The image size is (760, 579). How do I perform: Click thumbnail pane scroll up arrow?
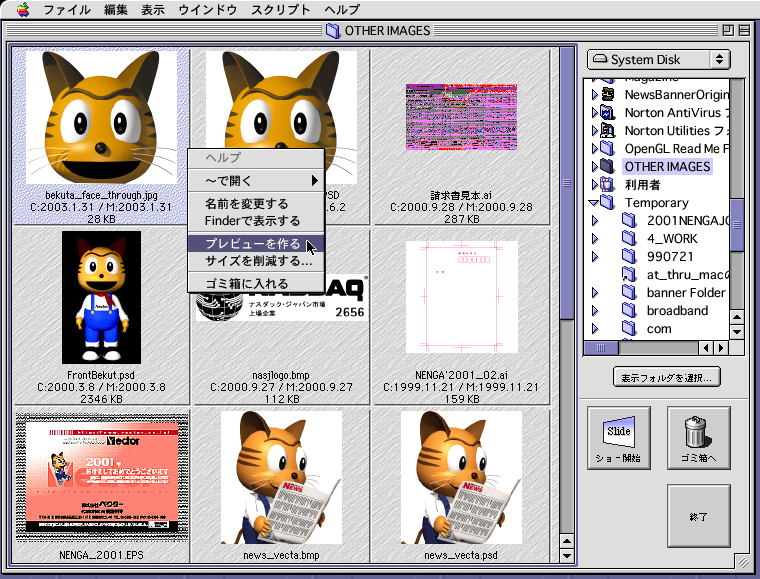[567, 541]
